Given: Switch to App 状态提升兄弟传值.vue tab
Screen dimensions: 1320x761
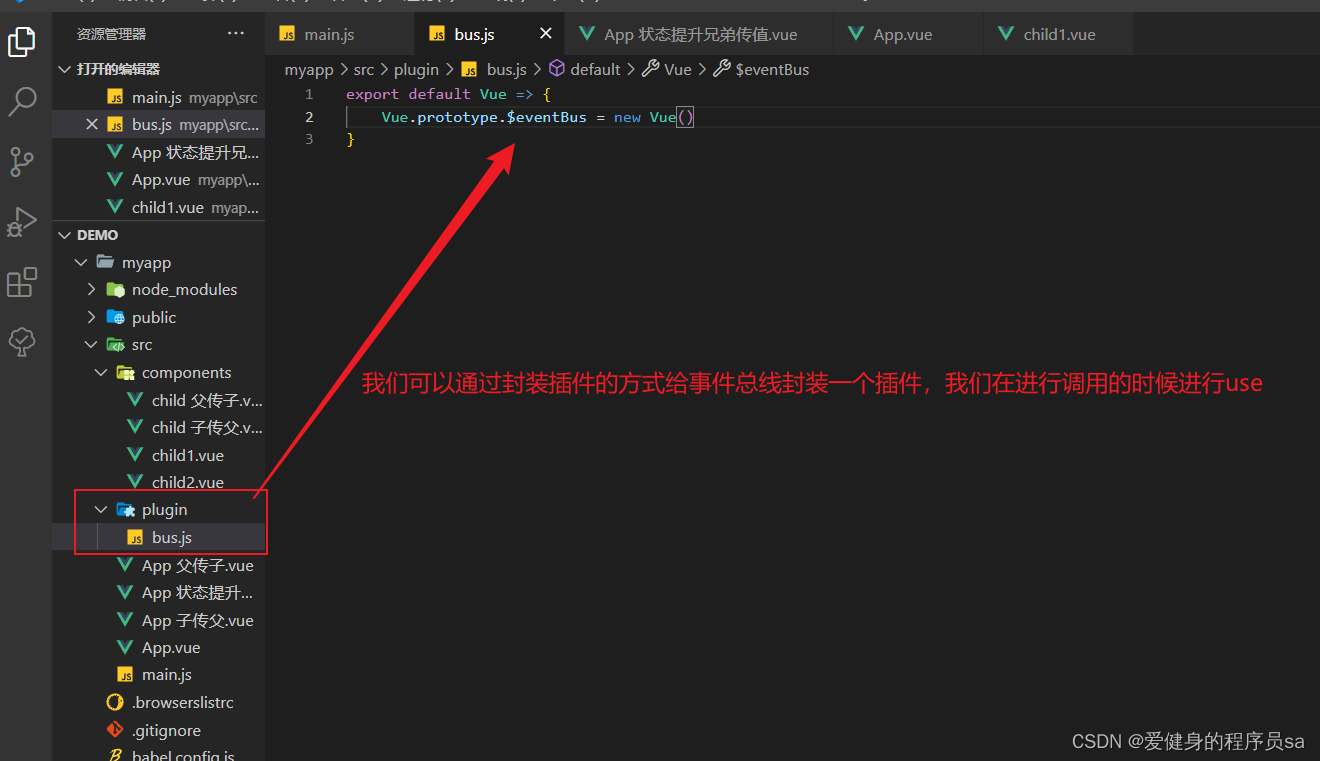Looking at the screenshot, I should (700, 34).
